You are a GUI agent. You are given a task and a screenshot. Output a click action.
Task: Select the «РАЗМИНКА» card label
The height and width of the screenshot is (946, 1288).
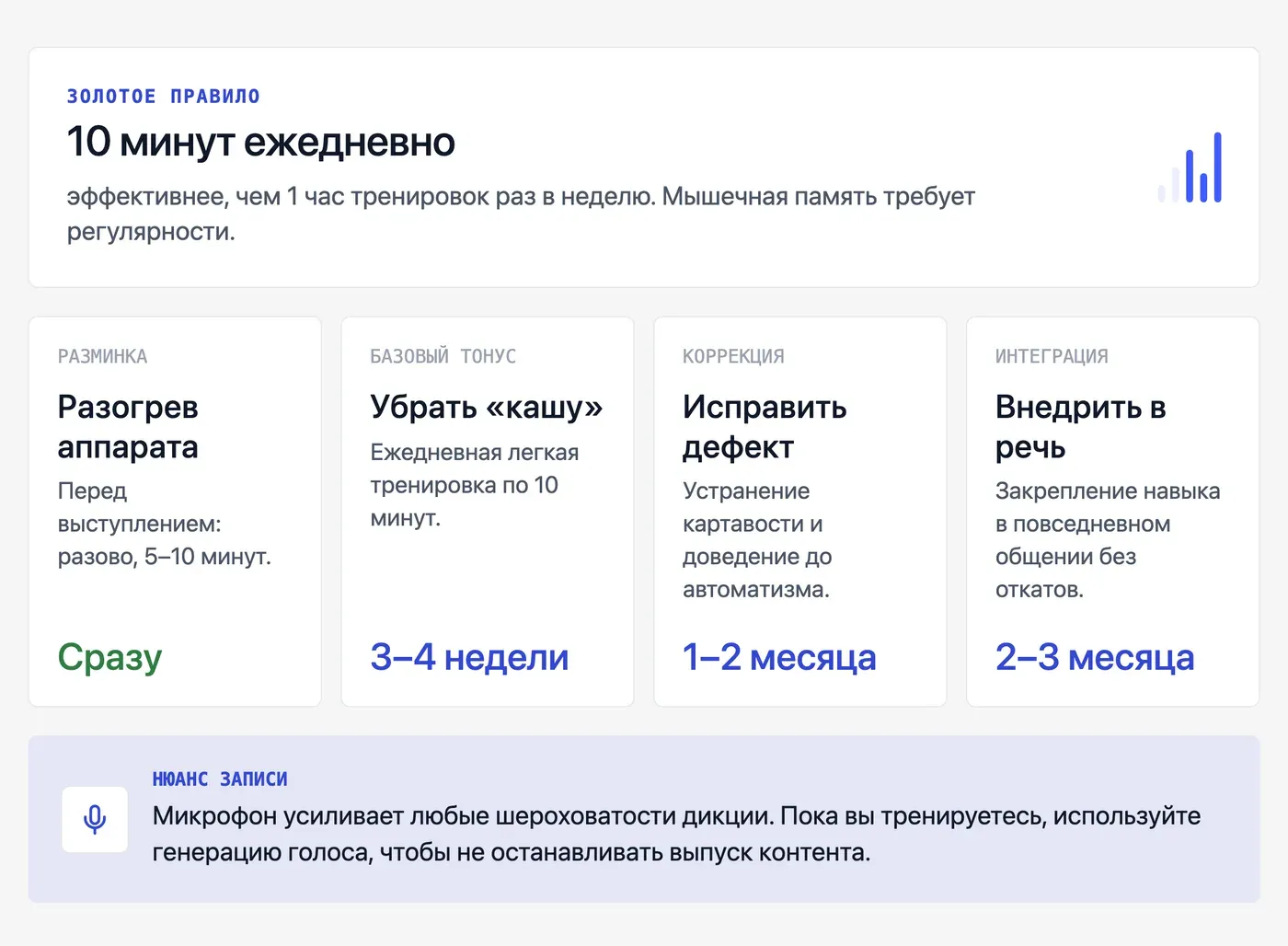tap(102, 356)
